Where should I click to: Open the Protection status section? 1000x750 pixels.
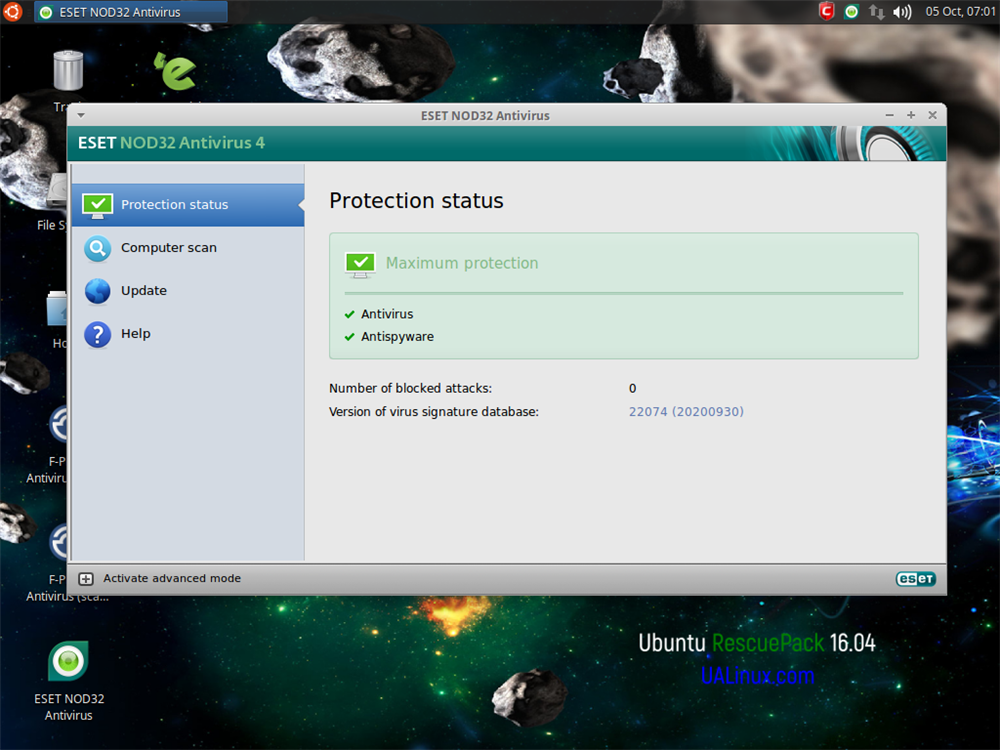(x=188, y=205)
